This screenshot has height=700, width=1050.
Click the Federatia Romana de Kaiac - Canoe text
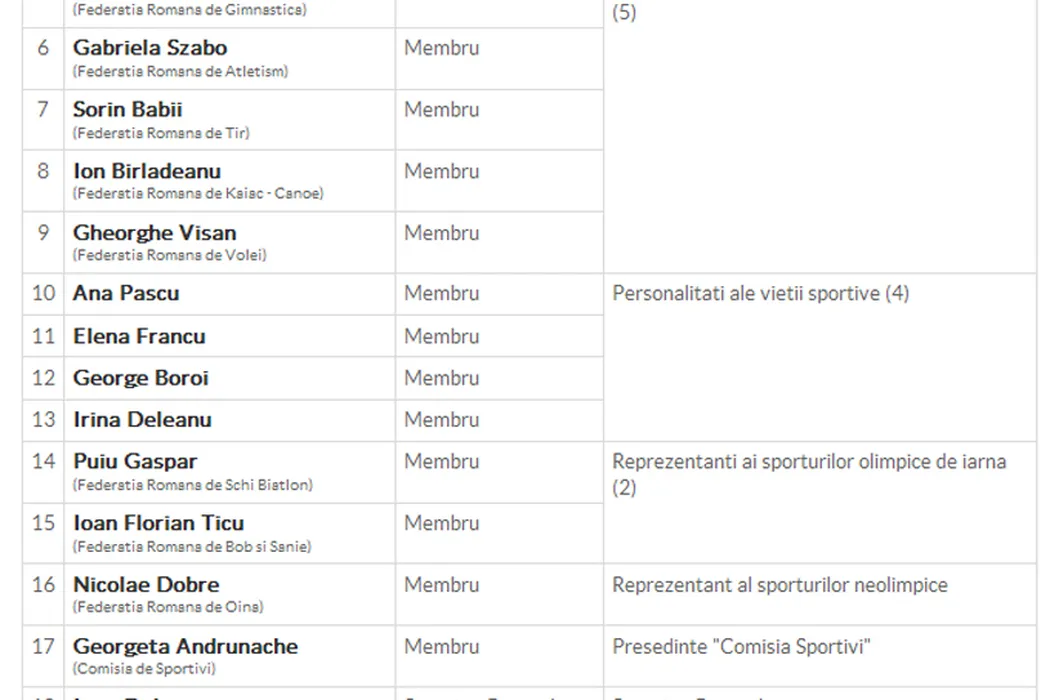(x=198, y=194)
